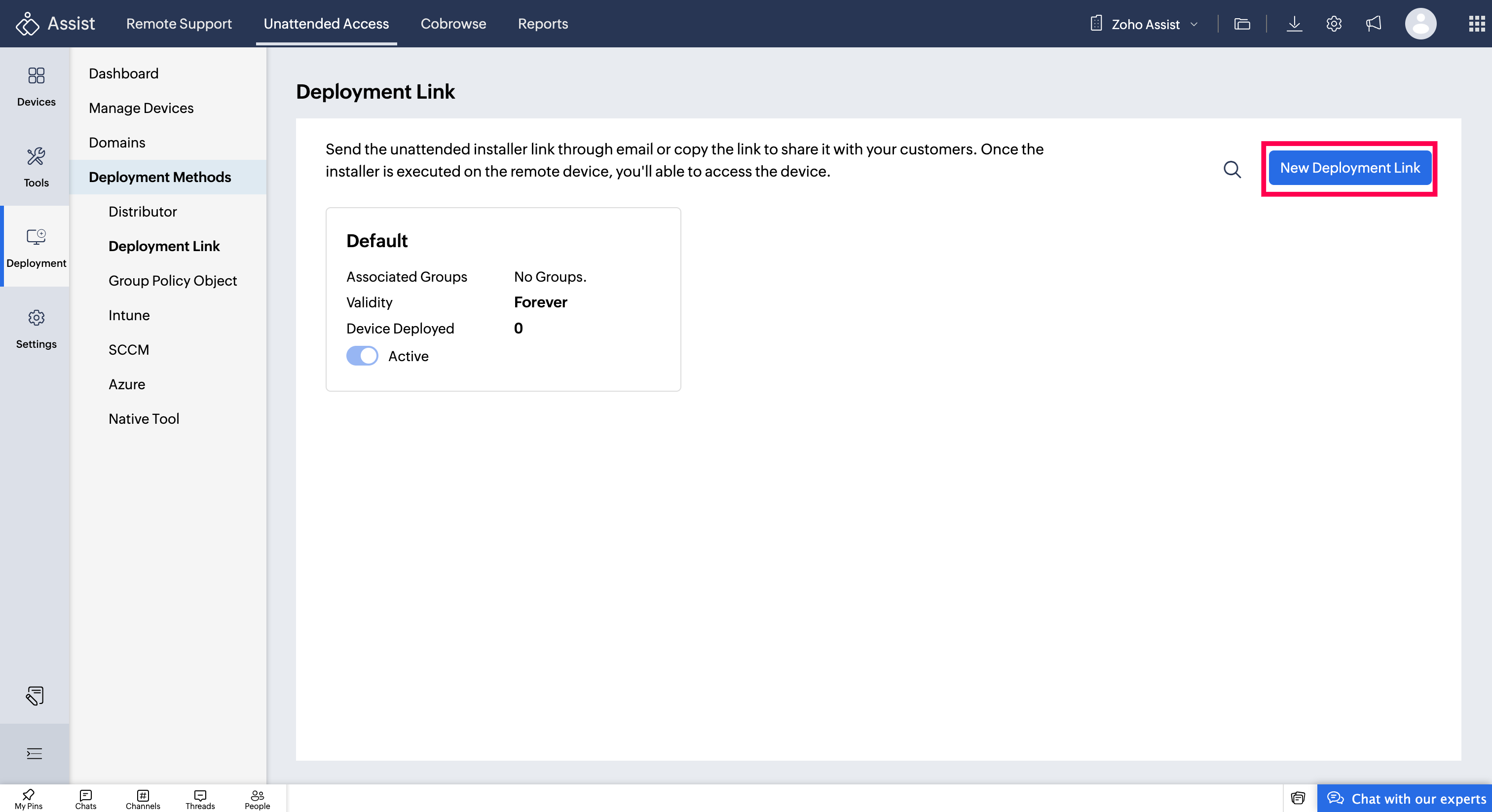Open the file transfer folder icon
The height and width of the screenshot is (812, 1492).
pyautogui.click(x=1242, y=24)
